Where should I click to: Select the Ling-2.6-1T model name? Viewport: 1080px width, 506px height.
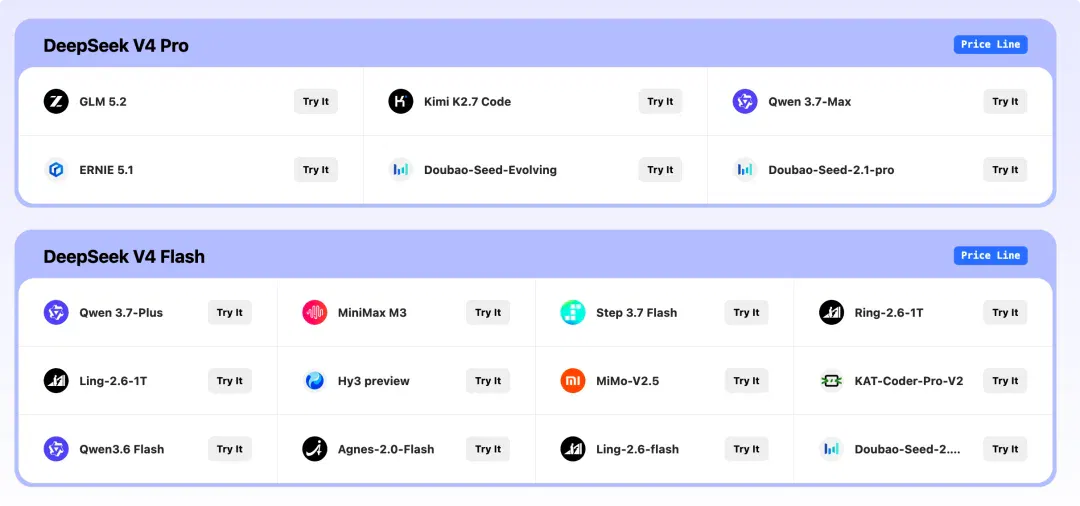pyautogui.click(x=113, y=381)
